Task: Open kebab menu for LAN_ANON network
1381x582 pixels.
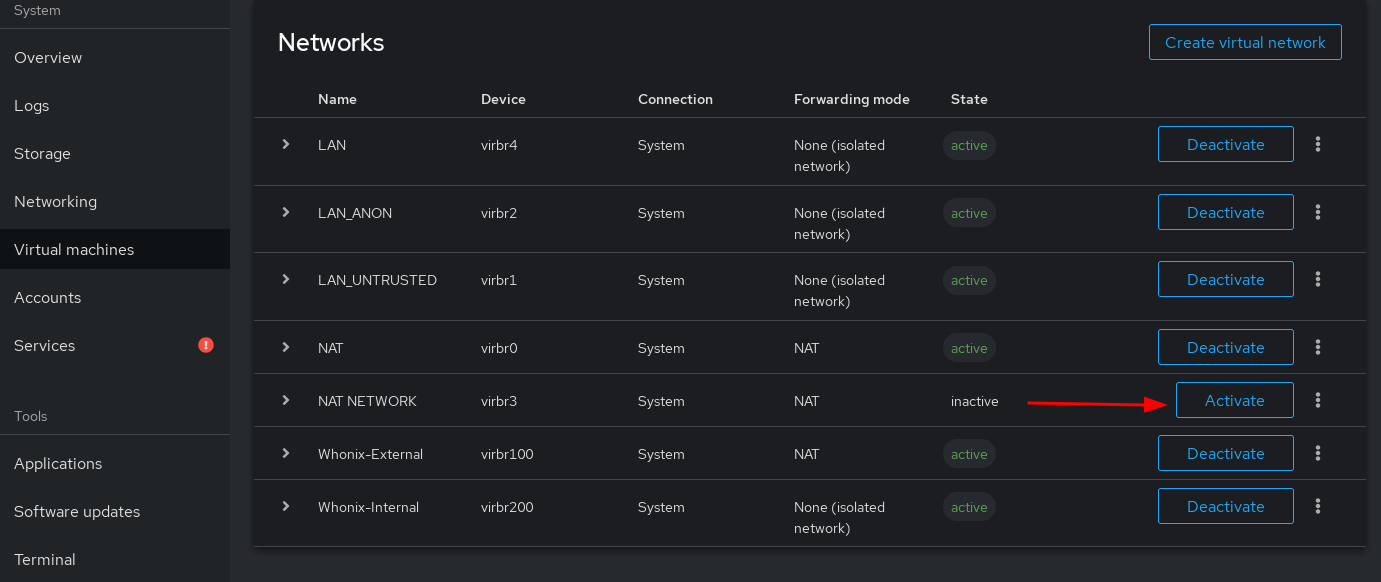Action: point(1318,212)
